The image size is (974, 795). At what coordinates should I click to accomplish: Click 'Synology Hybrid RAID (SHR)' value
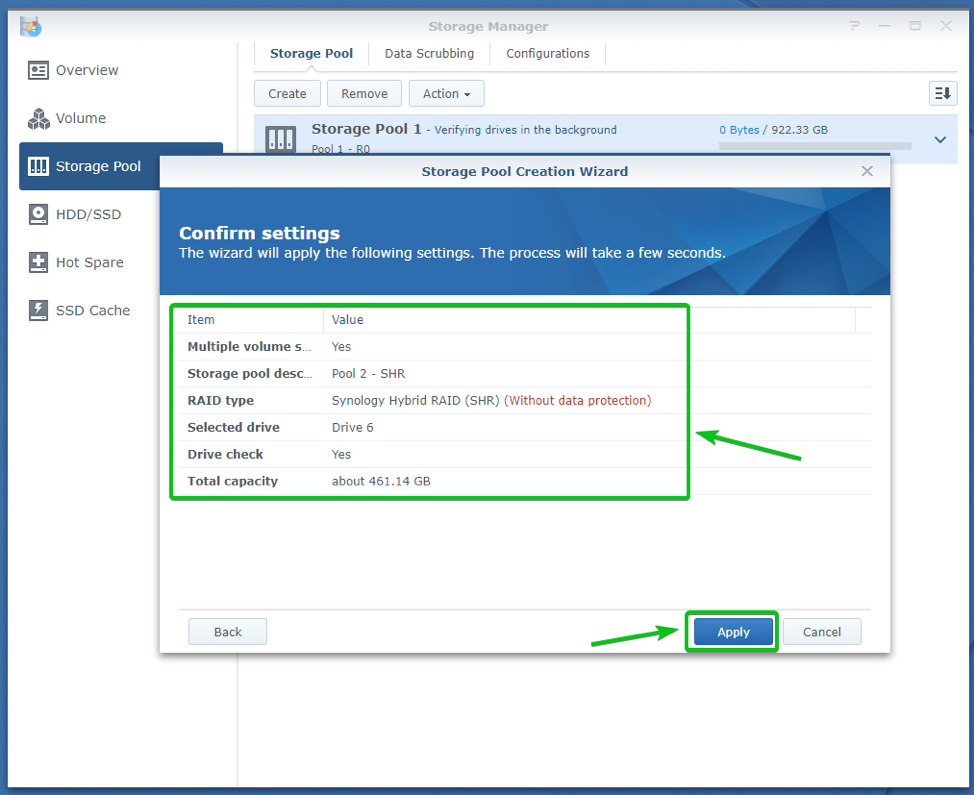click(416, 401)
